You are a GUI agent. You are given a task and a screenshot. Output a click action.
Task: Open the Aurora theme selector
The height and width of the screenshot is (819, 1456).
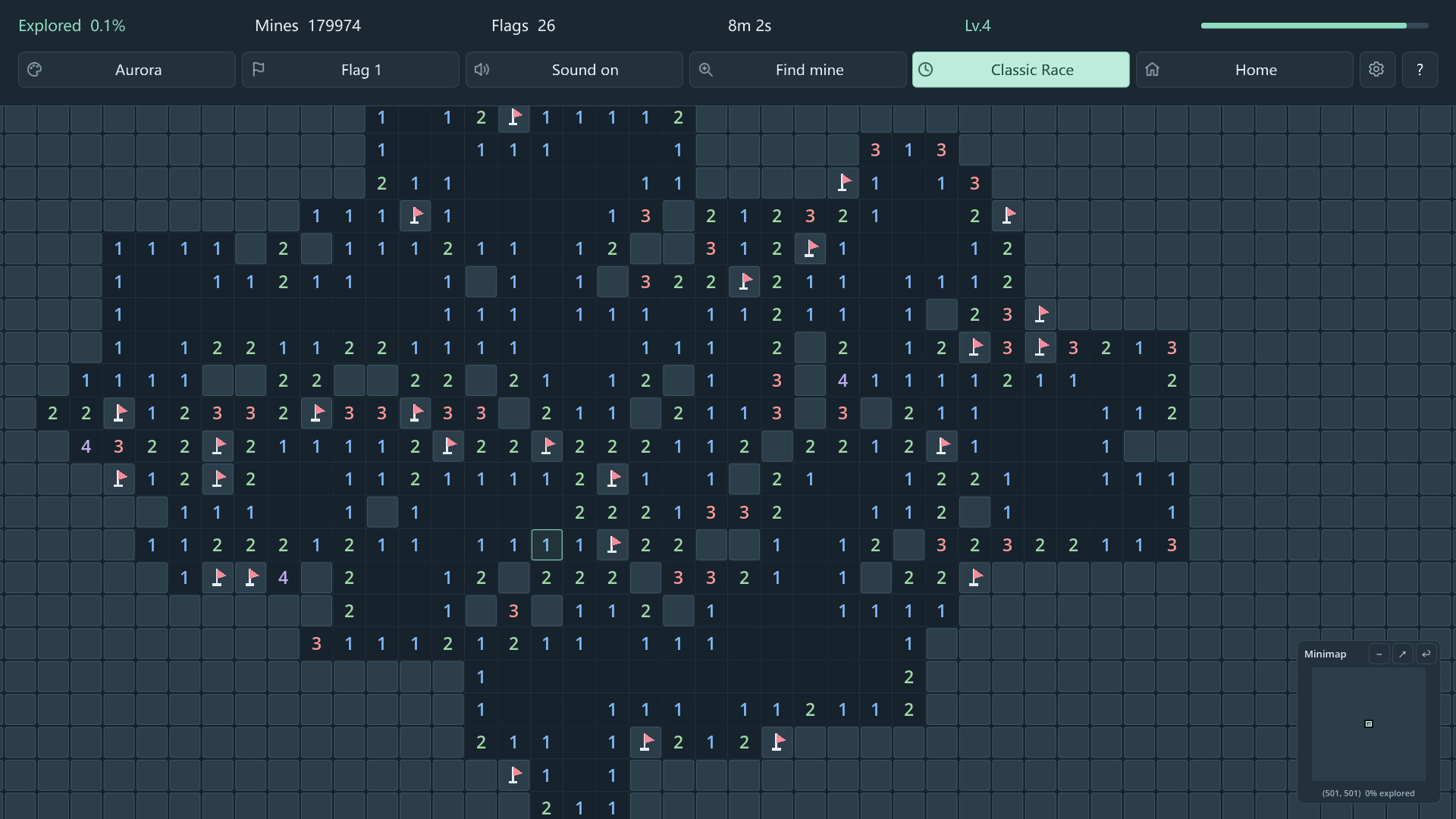pyautogui.click(x=127, y=70)
